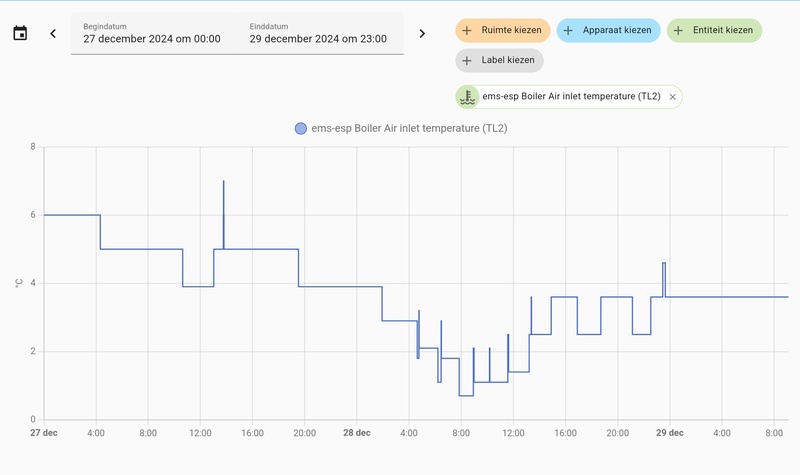Go to previous date range arrow
The height and width of the screenshot is (475, 800).
[x=53, y=33]
